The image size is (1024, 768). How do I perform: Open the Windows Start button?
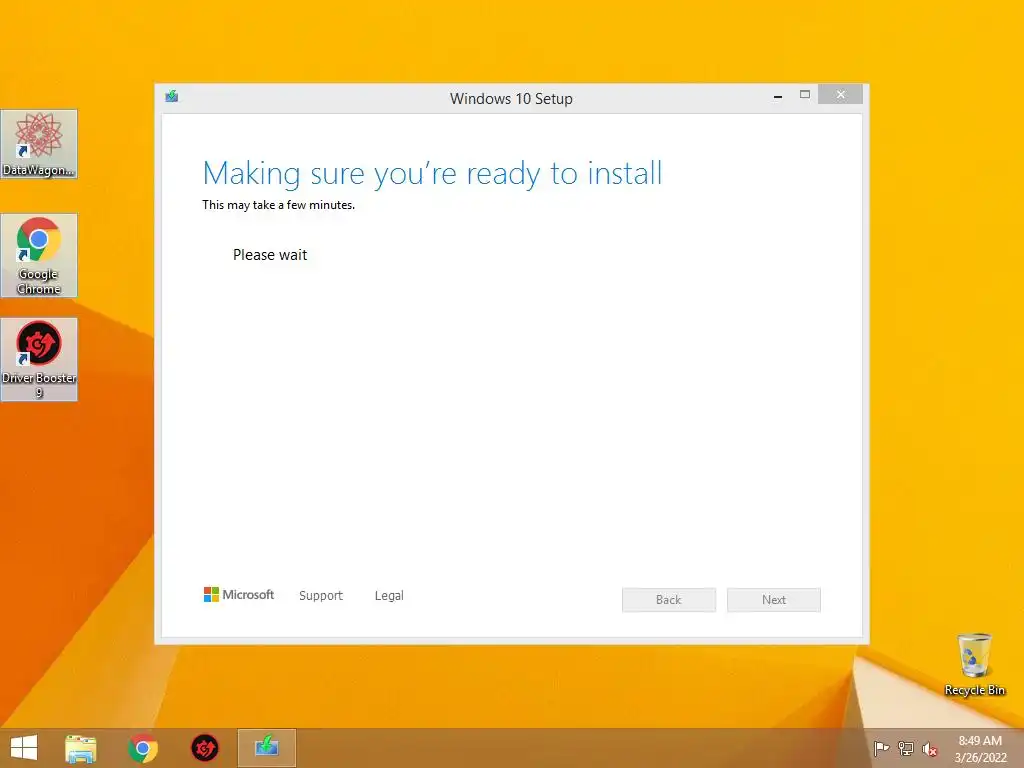tap(24, 748)
